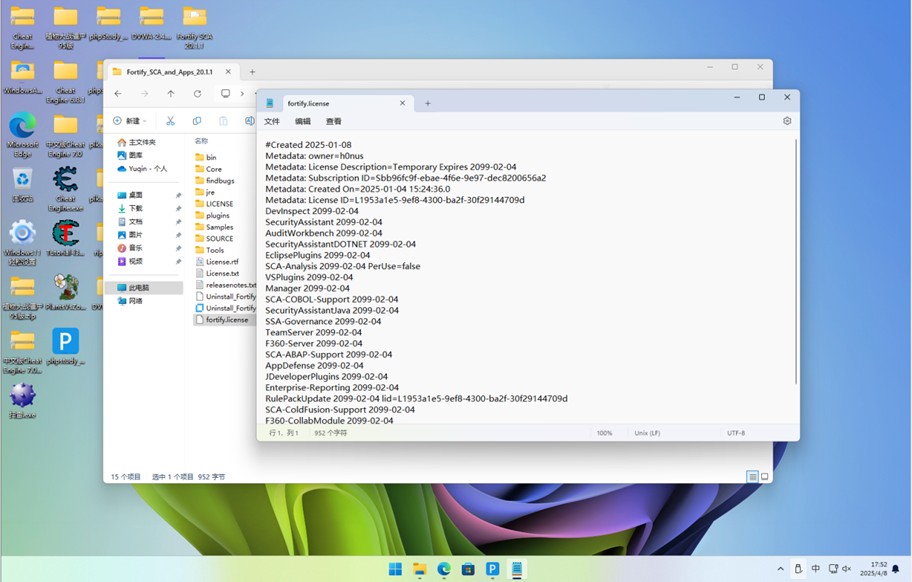Go back in File Explorer
This screenshot has height=582, width=912.
coord(118,94)
